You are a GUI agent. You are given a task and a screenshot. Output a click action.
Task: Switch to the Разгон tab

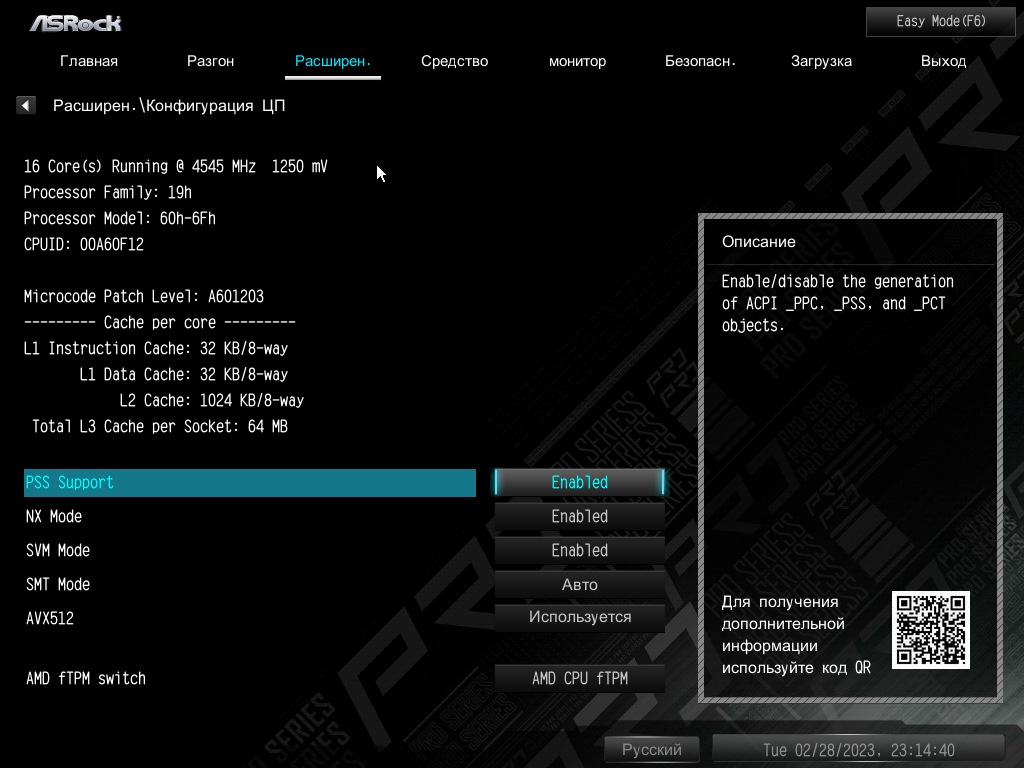[210, 61]
